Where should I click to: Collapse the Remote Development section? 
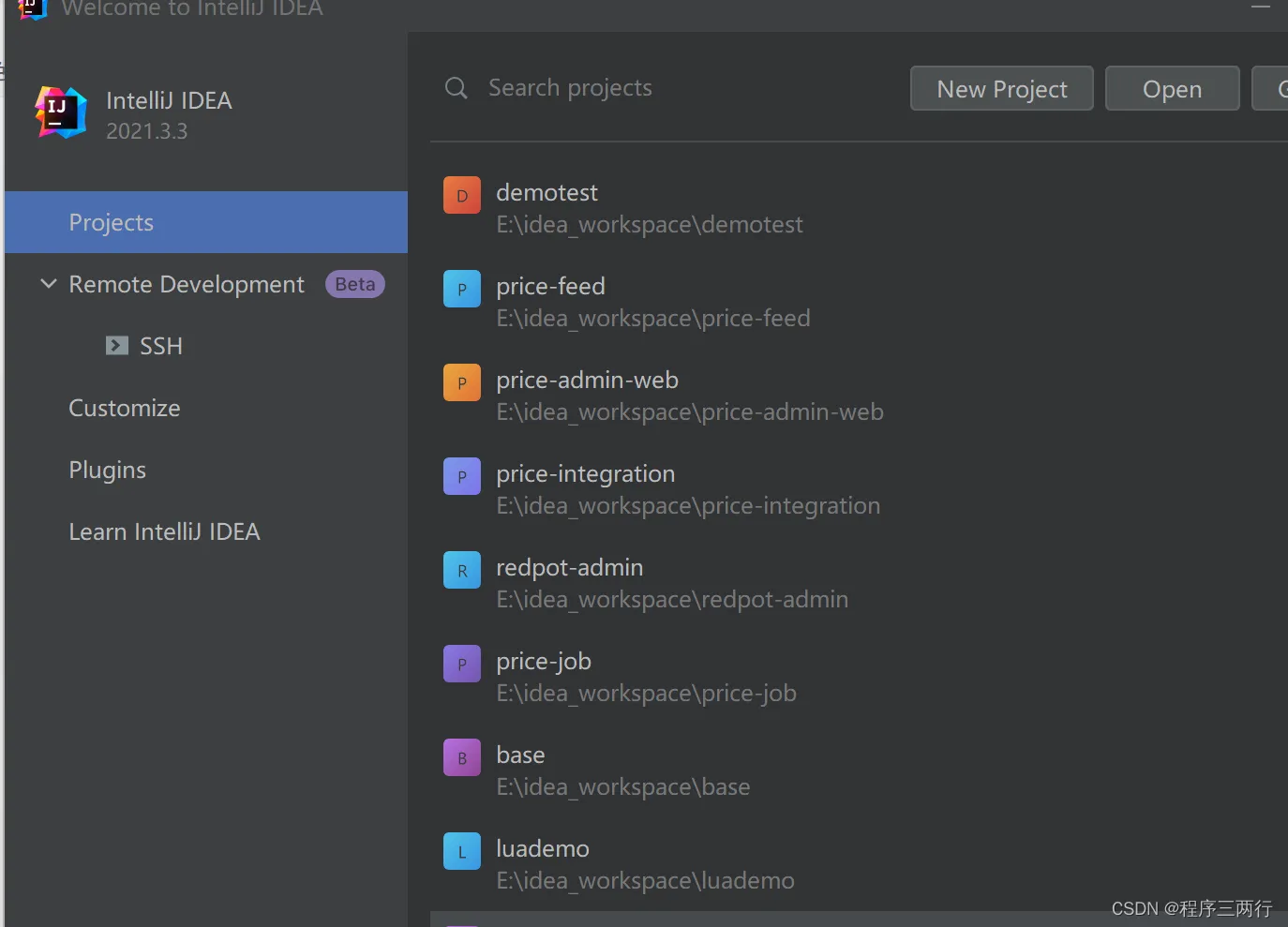tap(49, 283)
